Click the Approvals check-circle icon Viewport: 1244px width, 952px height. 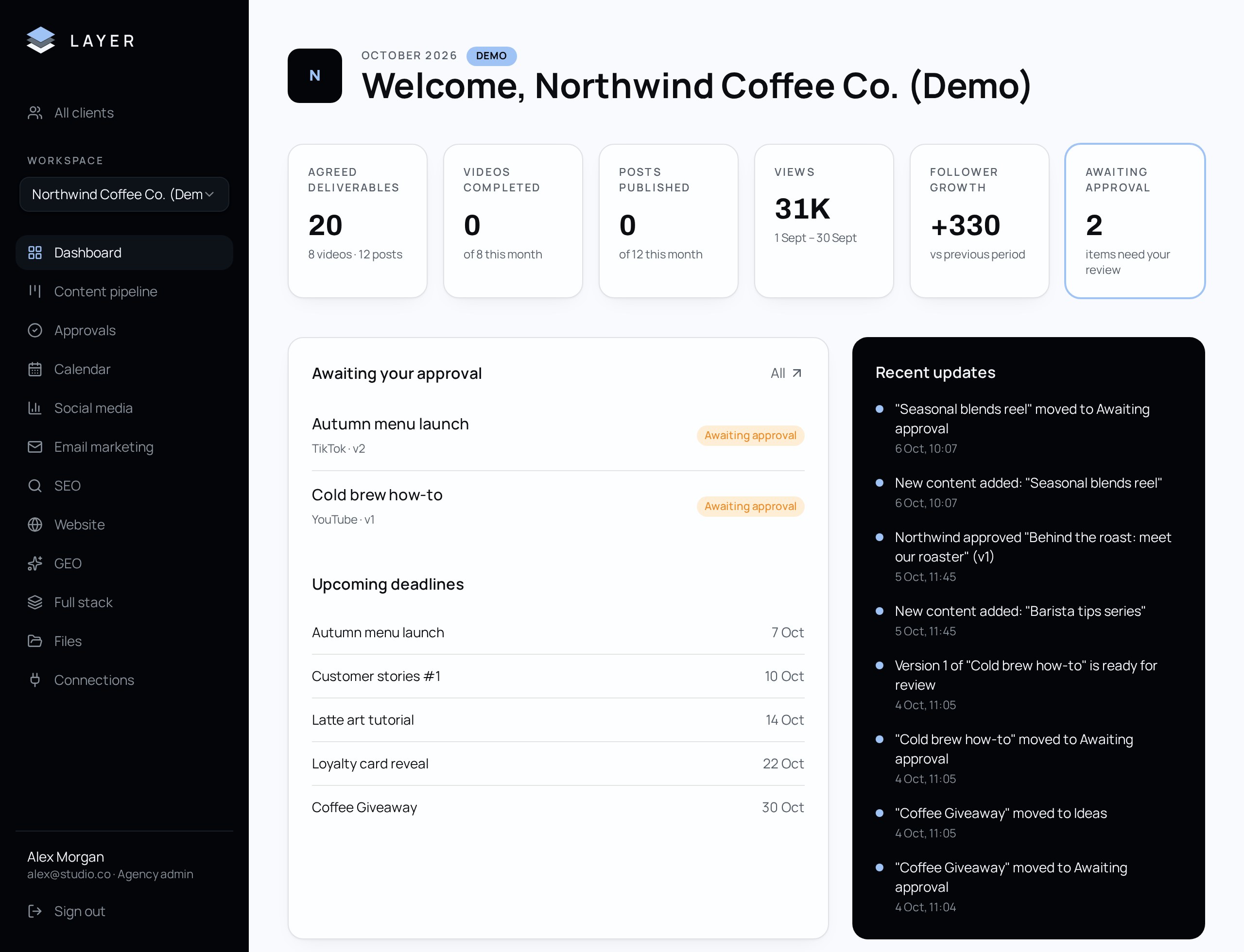click(35, 330)
